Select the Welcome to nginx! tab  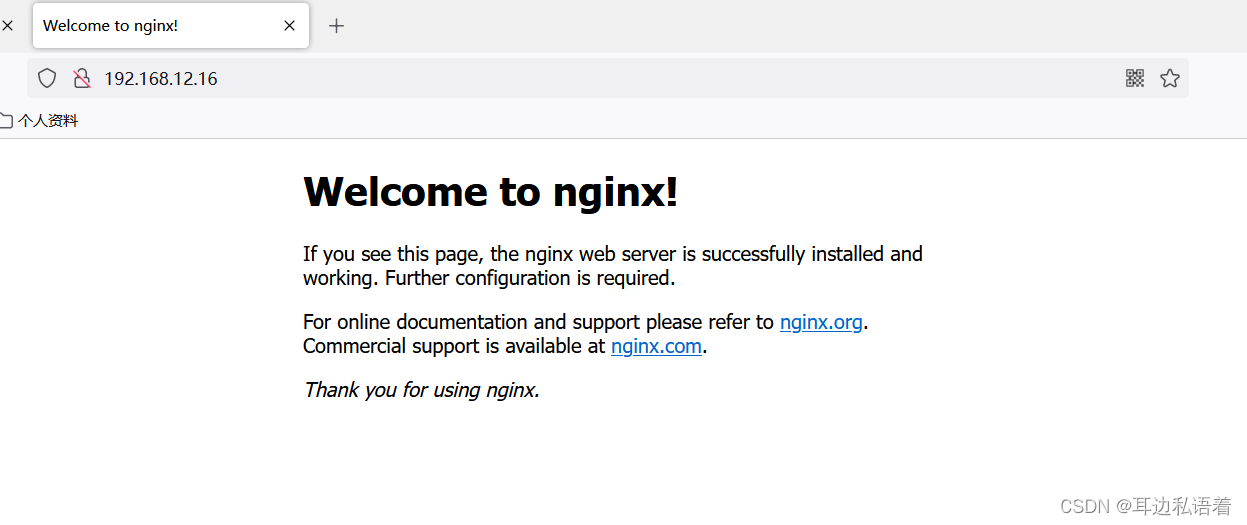click(171, 26)
